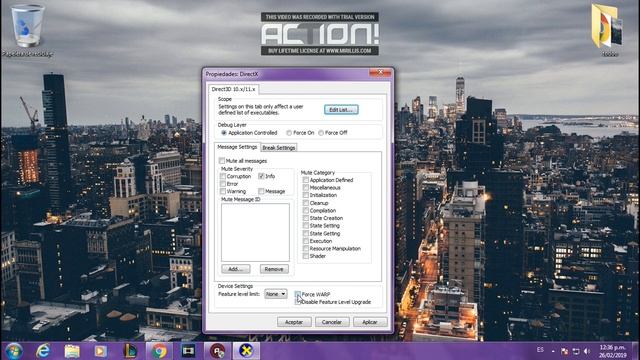640x360 pixels.
Task: Open Google Chrome from taskbar
Action: [159, 351]
